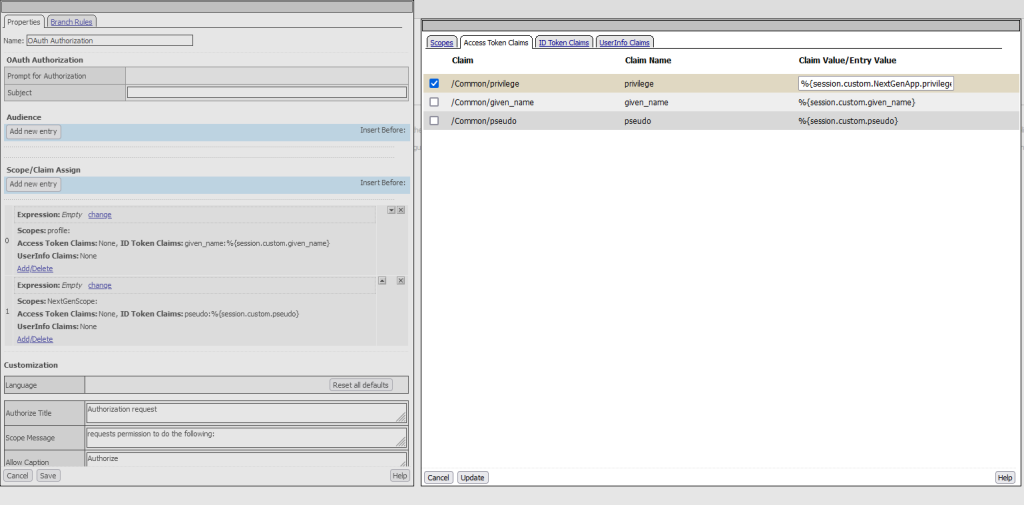Screen dimensions: 1024x505
Task: Check the /Common/given_name claim checkbox
Action: click(x=434, y=102)
